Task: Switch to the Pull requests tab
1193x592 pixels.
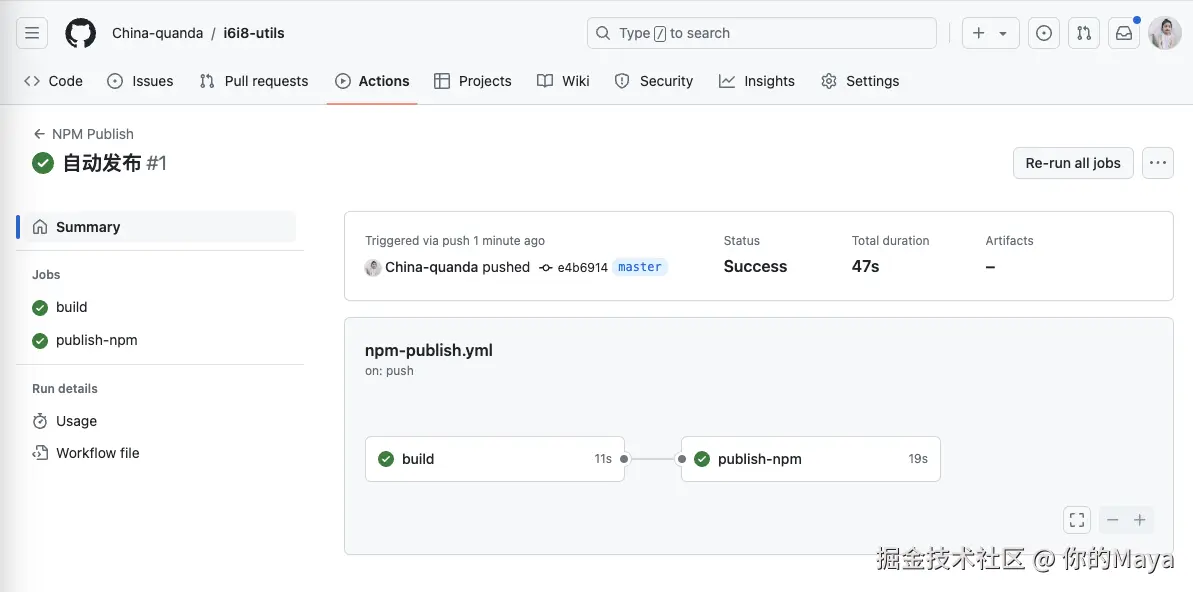Action: click(x=254, y=81)
